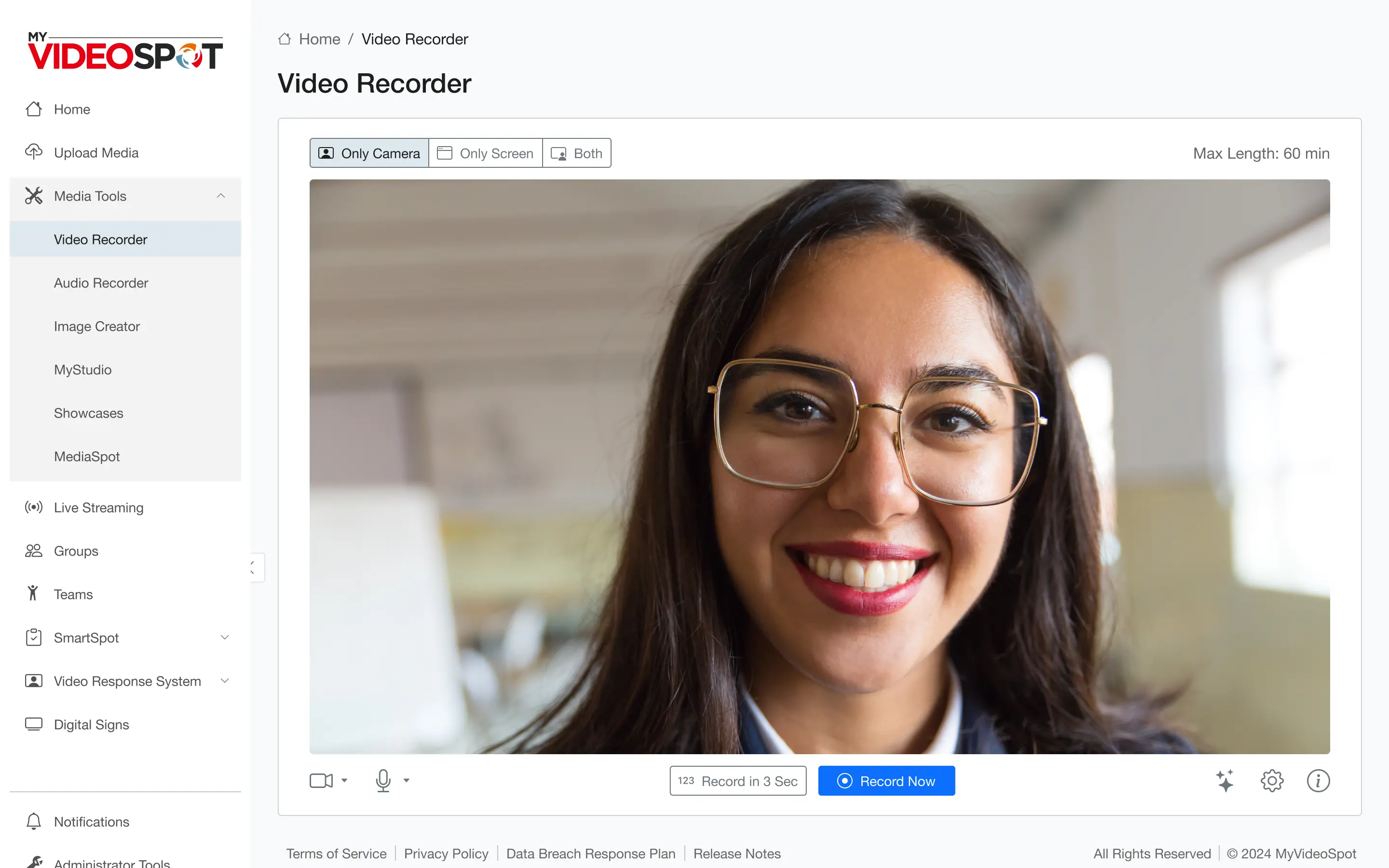1389x868 pixels.
Task: Click the sparkle AI effects icon
Action: (1224, 781)
